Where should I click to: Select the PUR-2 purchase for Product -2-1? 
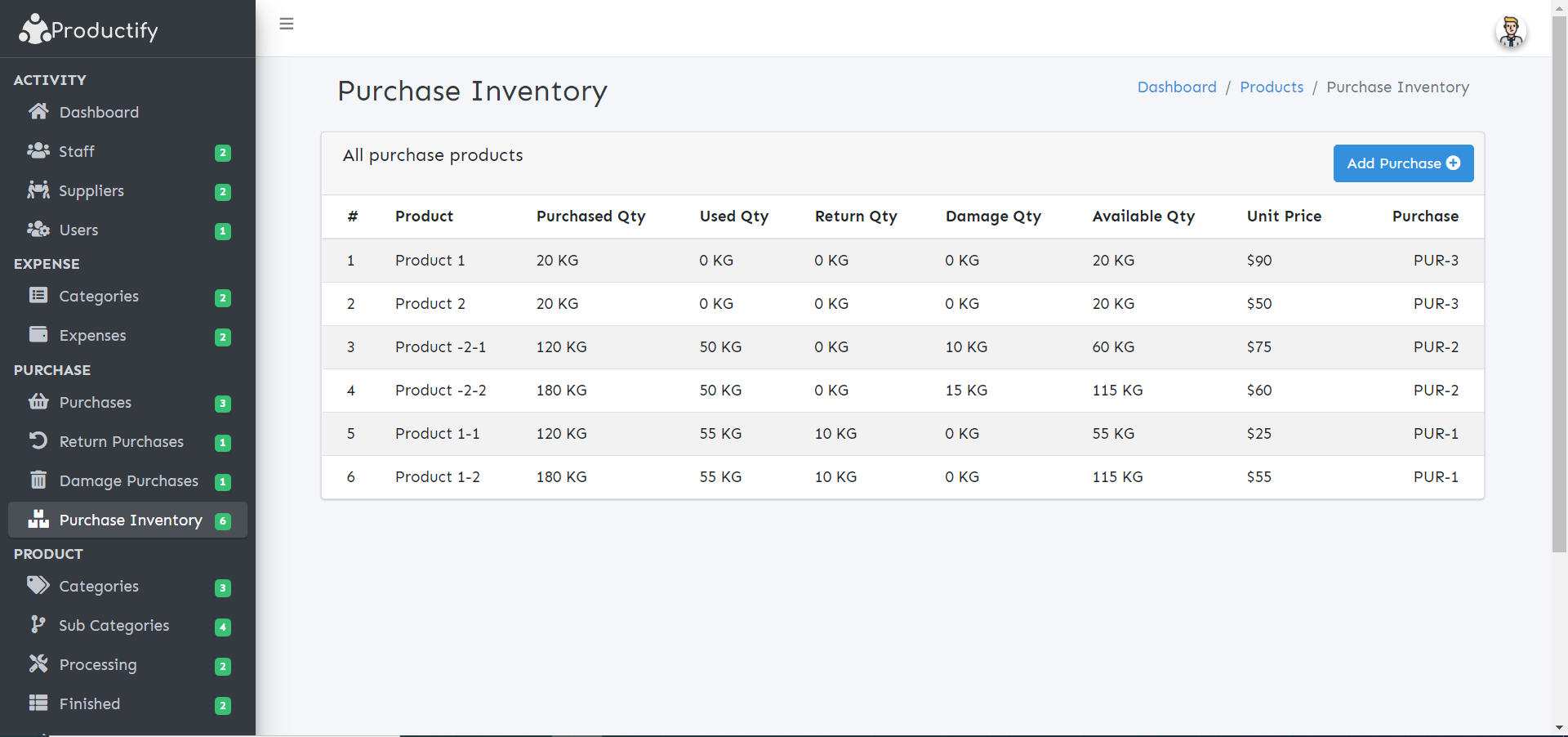coord(1436,346)
